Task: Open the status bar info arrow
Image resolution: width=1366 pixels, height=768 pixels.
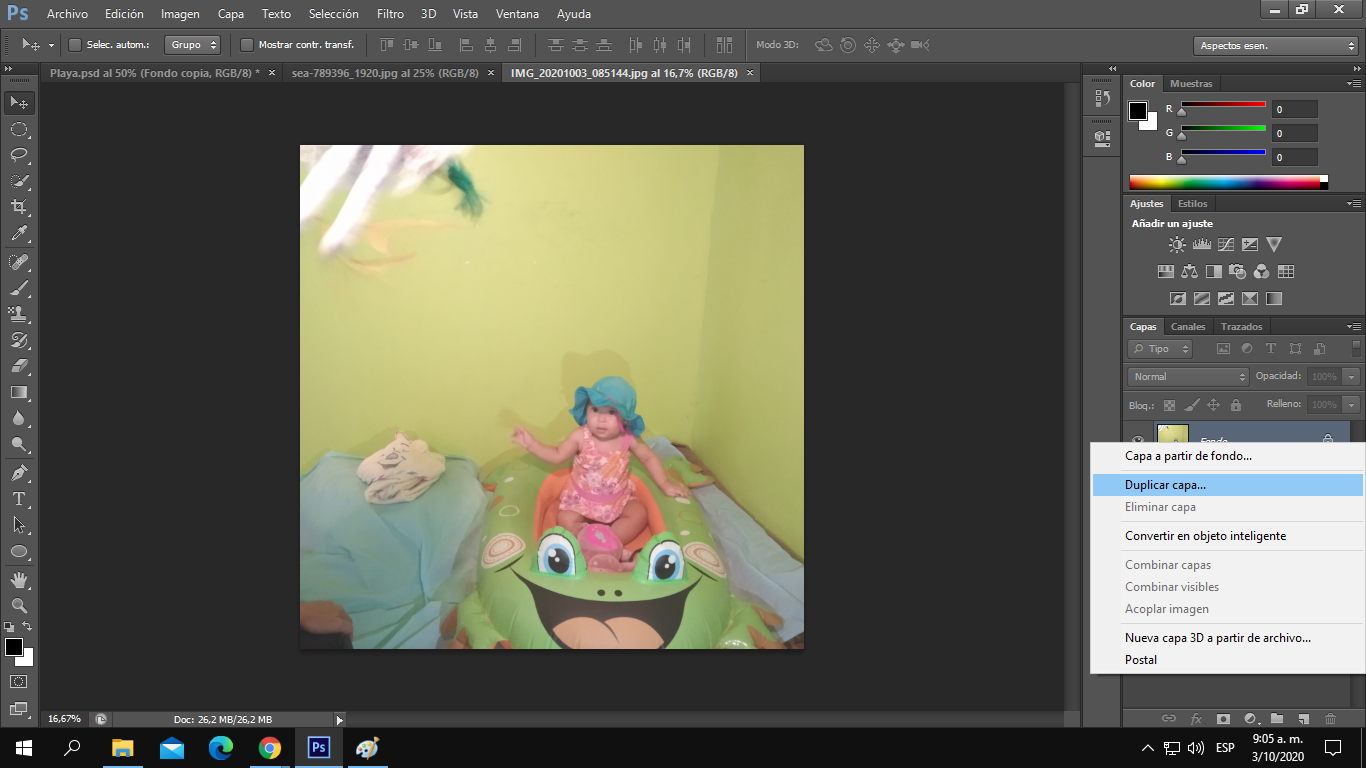Action: click(x=339, y=719)
